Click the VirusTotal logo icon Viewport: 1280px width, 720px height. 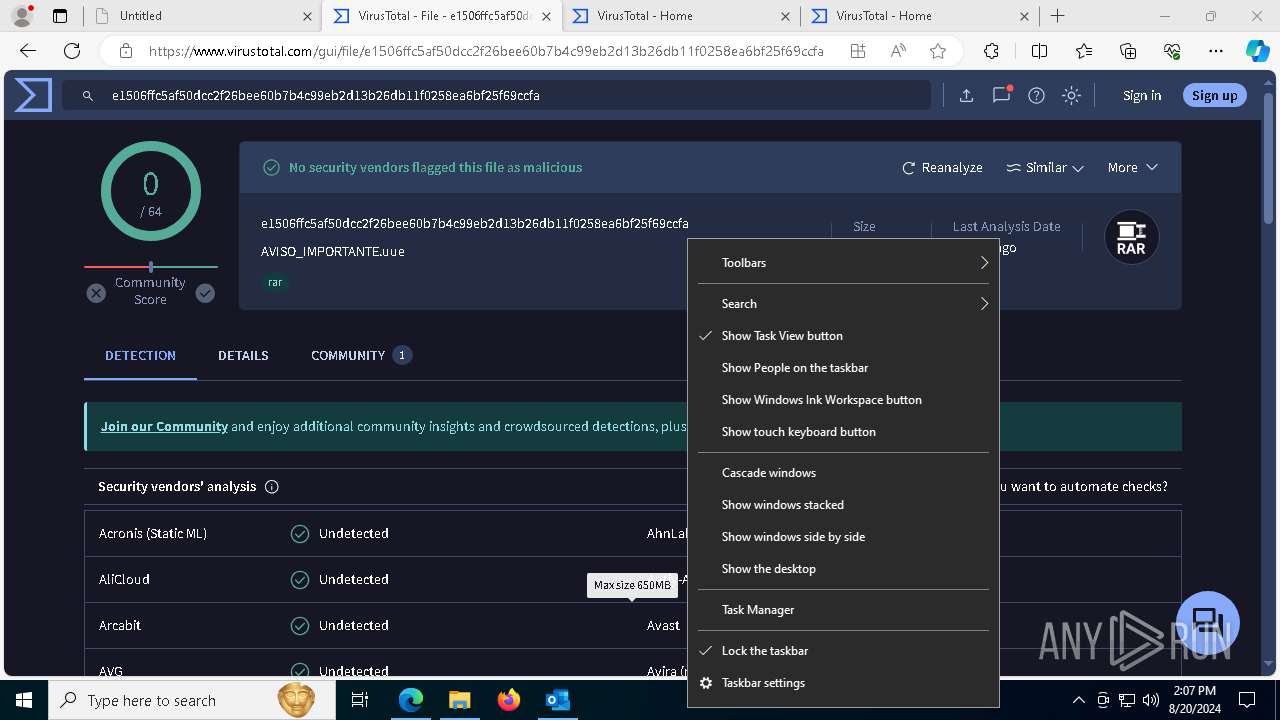pos(32,95)
